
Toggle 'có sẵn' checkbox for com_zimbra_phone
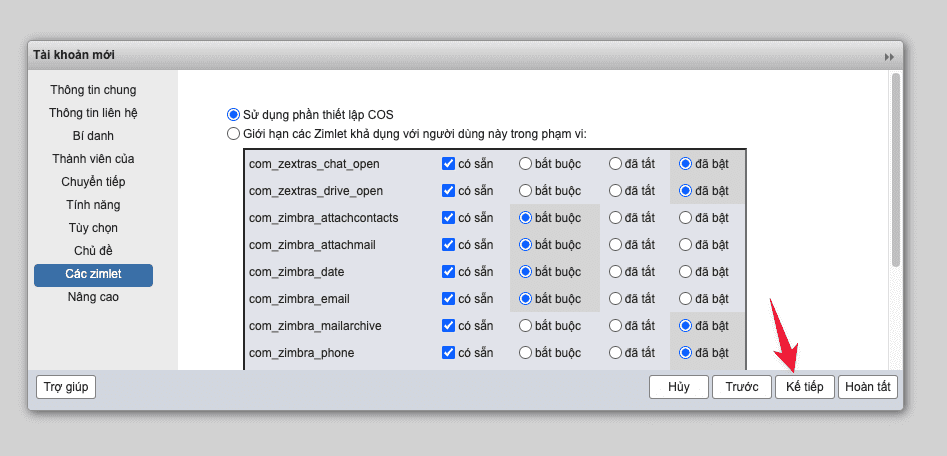[x=448, y=352]
